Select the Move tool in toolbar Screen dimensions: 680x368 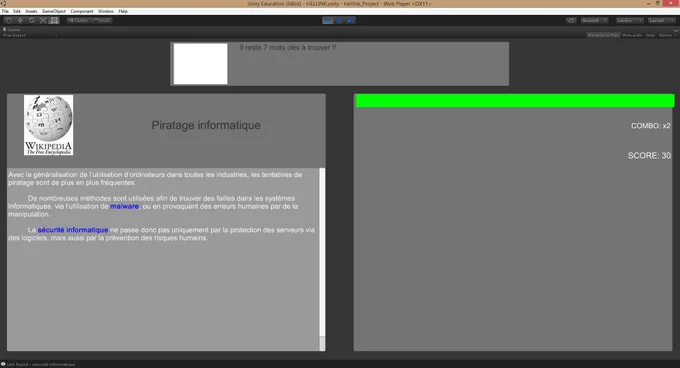pos(20,20)
